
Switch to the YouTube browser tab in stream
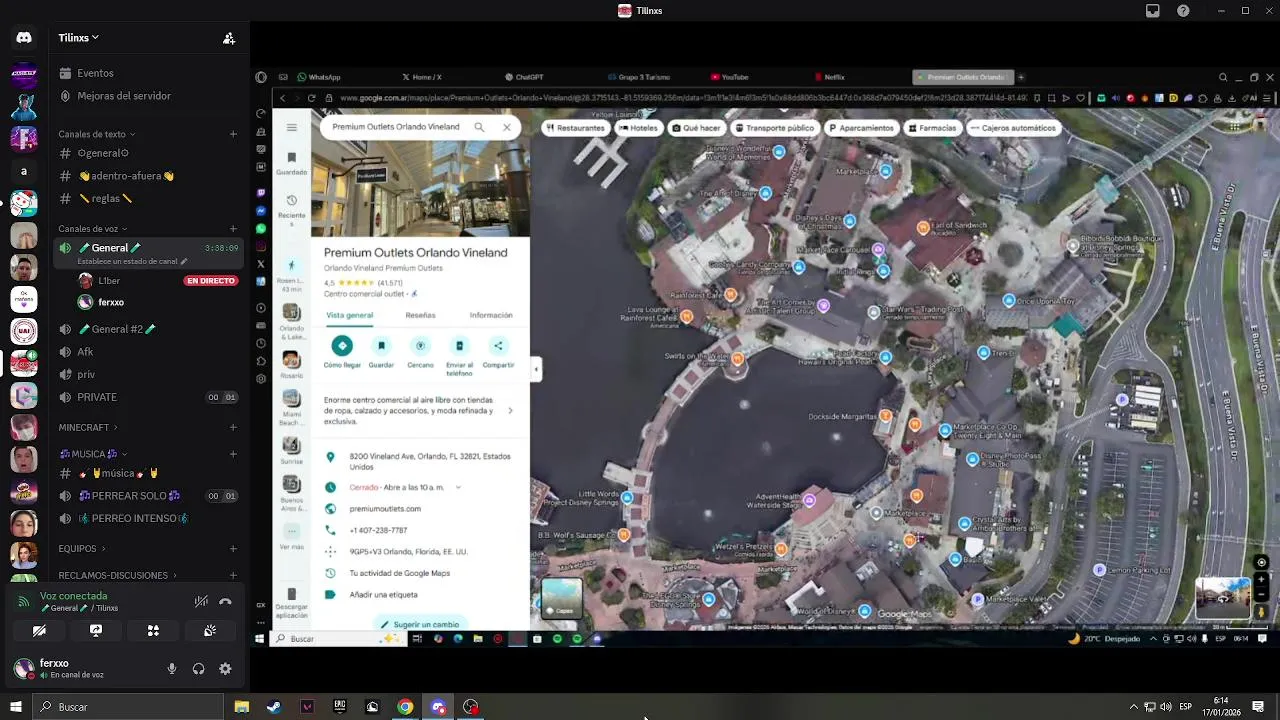pos(730,77)
